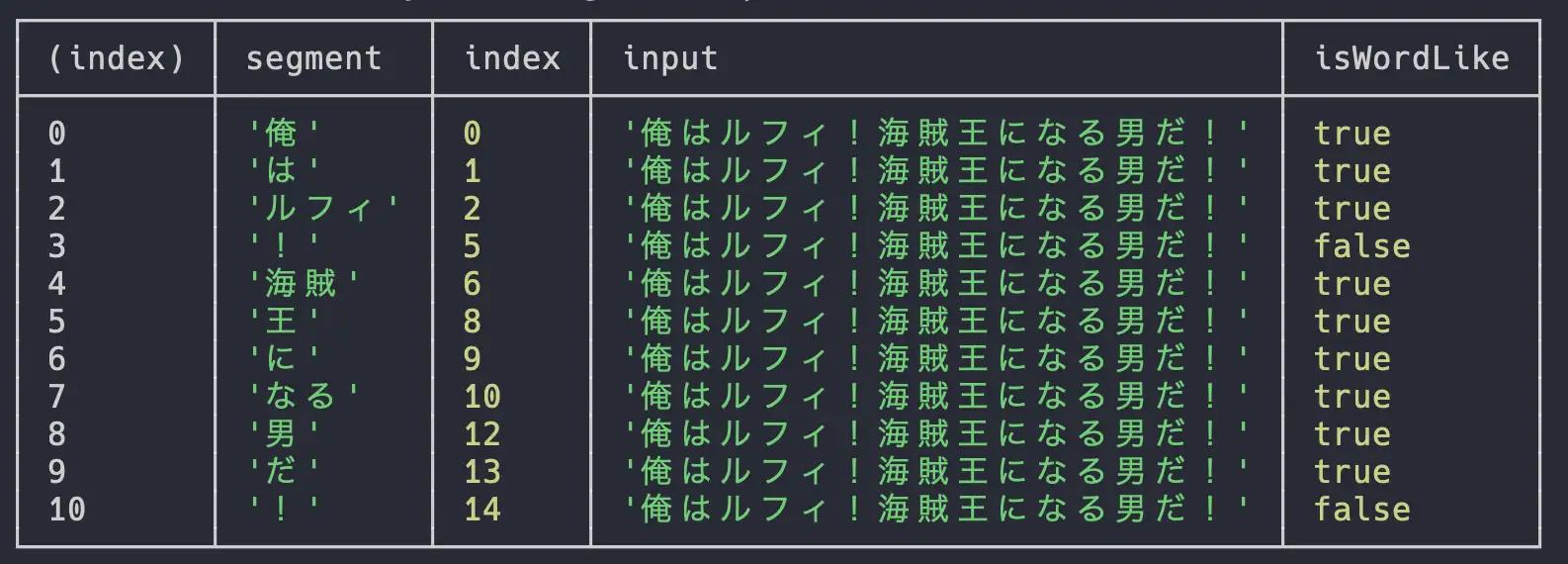This screenshot has width=1568, height=564.
Task: Click the 'false' value in row 10
Action: 1361,510
